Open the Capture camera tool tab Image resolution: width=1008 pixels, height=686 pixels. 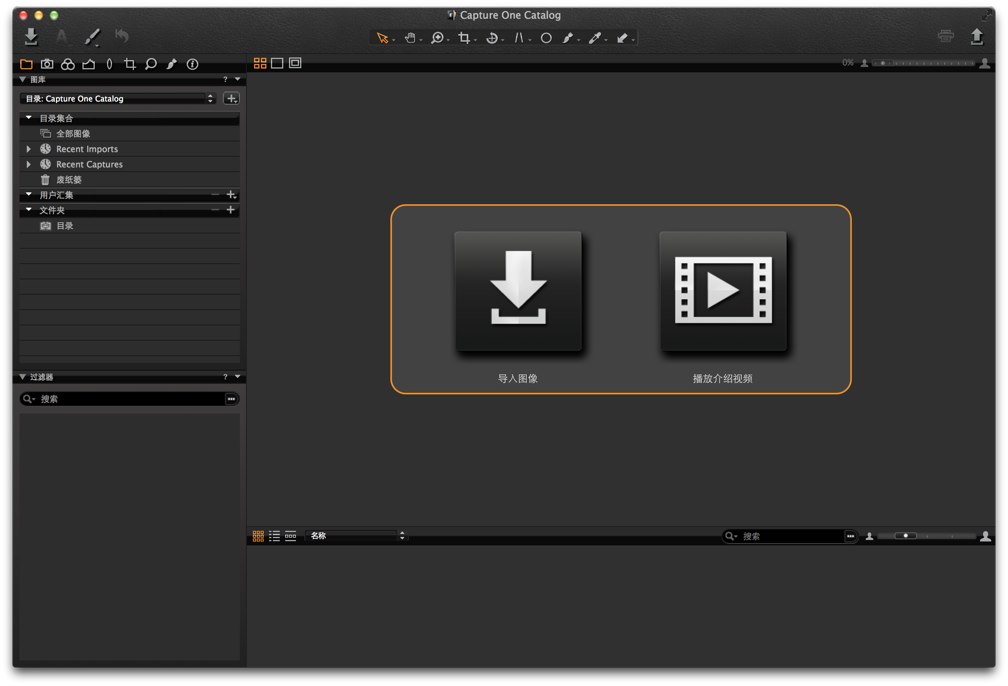(x=47, y=64)
